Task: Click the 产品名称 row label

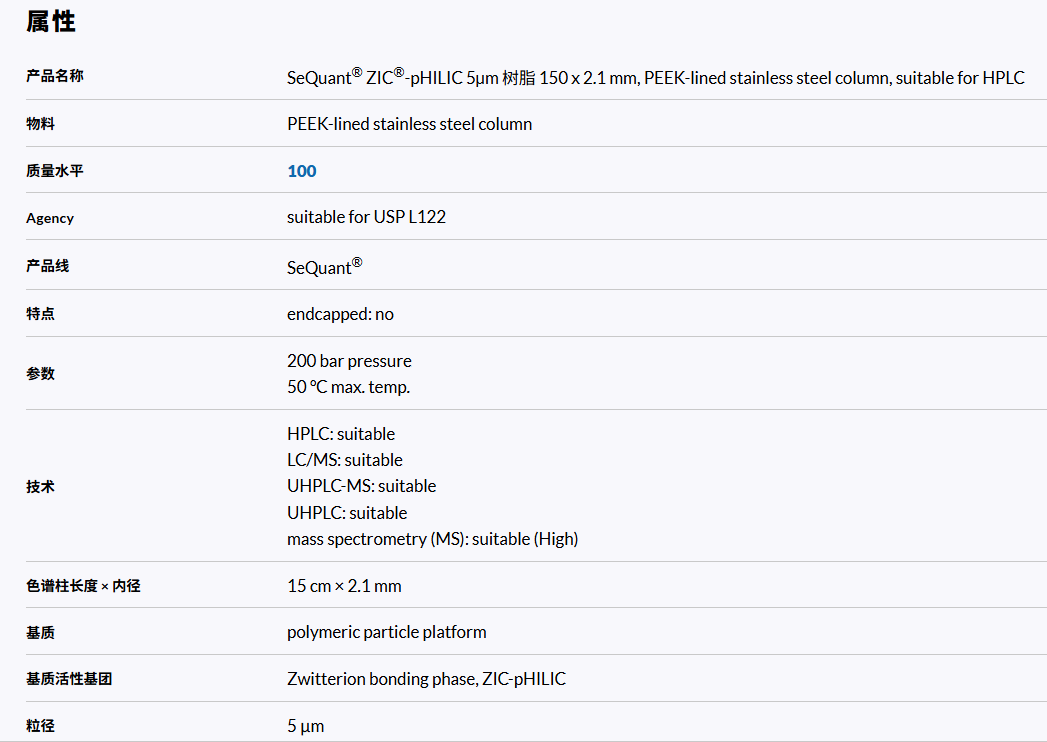Action: [55, 75]
